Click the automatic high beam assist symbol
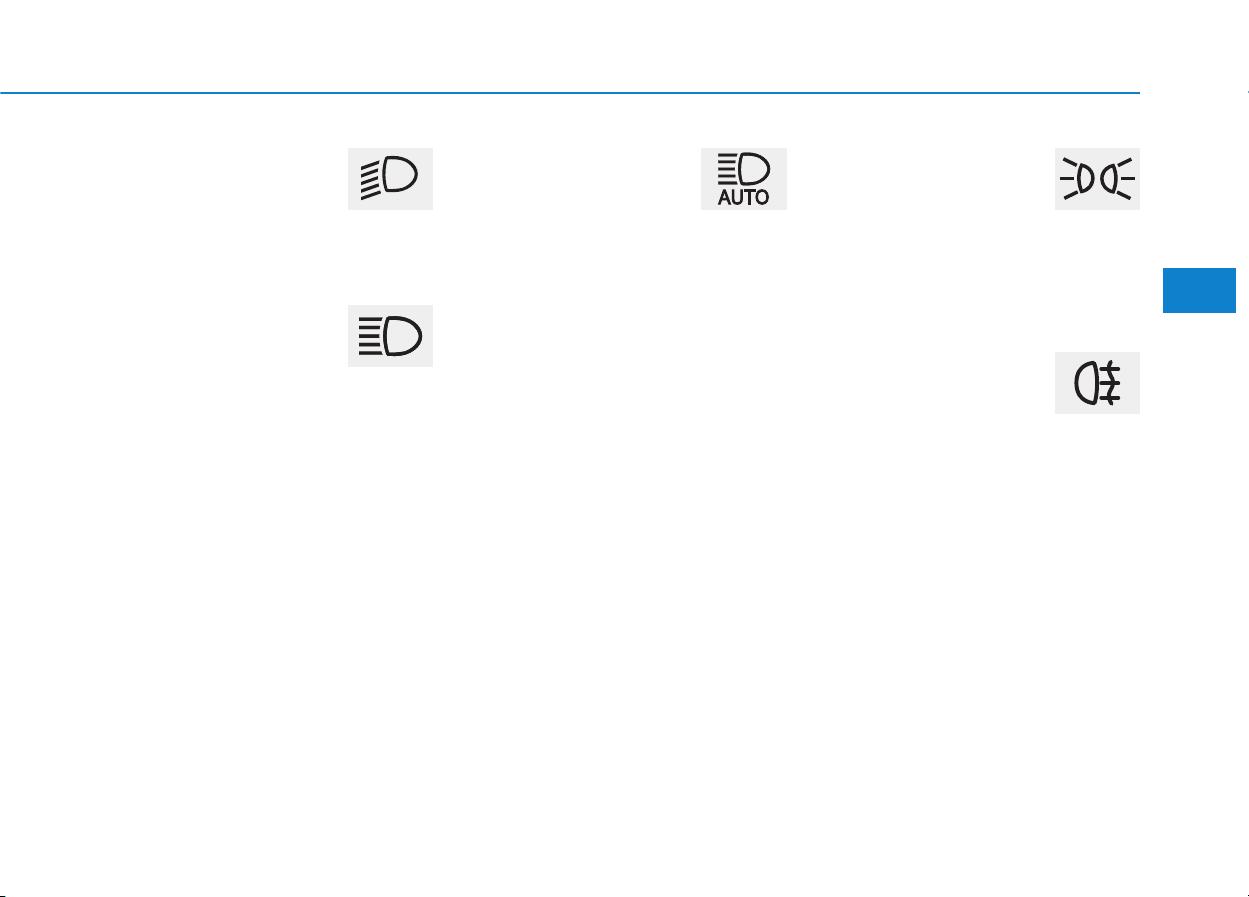Viewport: 1249px width, 897px height. pos(744,179)
